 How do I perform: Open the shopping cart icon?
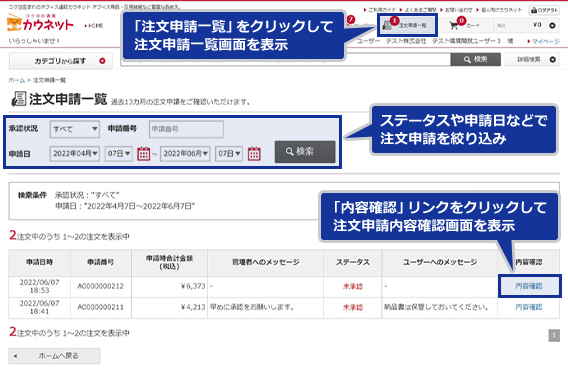[454, 25]
